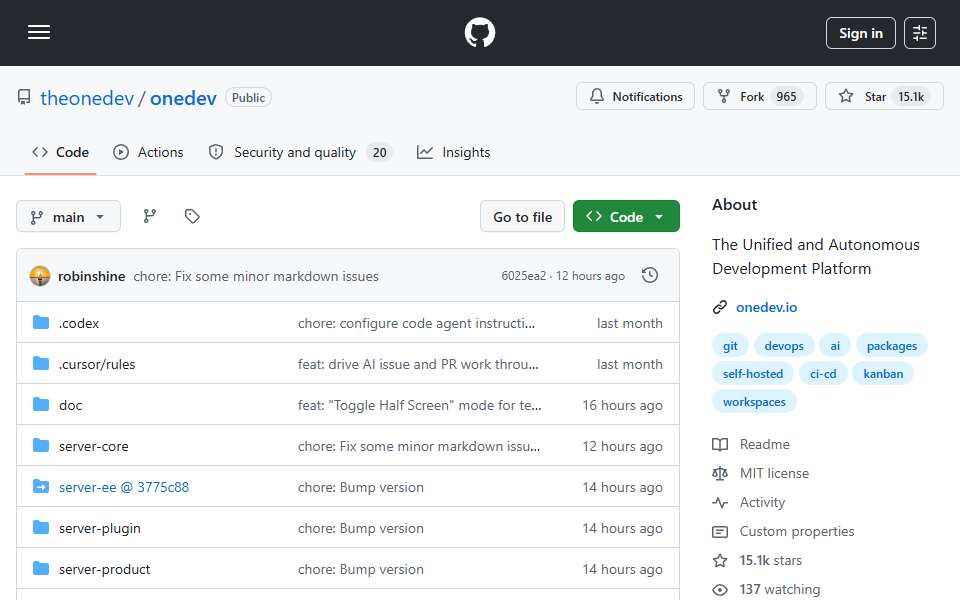This screenshot has width=960, height=600.
Task: Click the pulse icon beside Activity
Action: (x=720, y=503)
